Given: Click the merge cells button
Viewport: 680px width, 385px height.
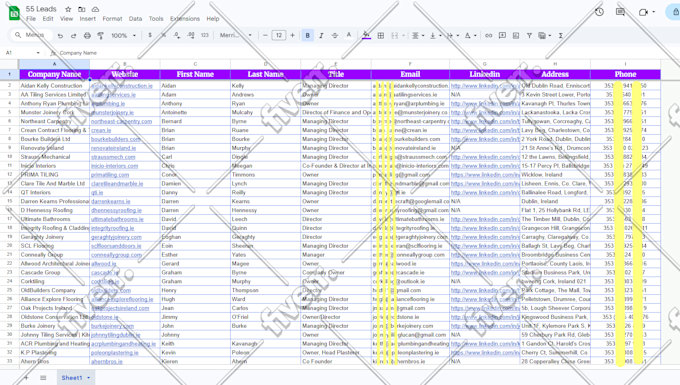Looking at the screenshot, I should 395,36.
